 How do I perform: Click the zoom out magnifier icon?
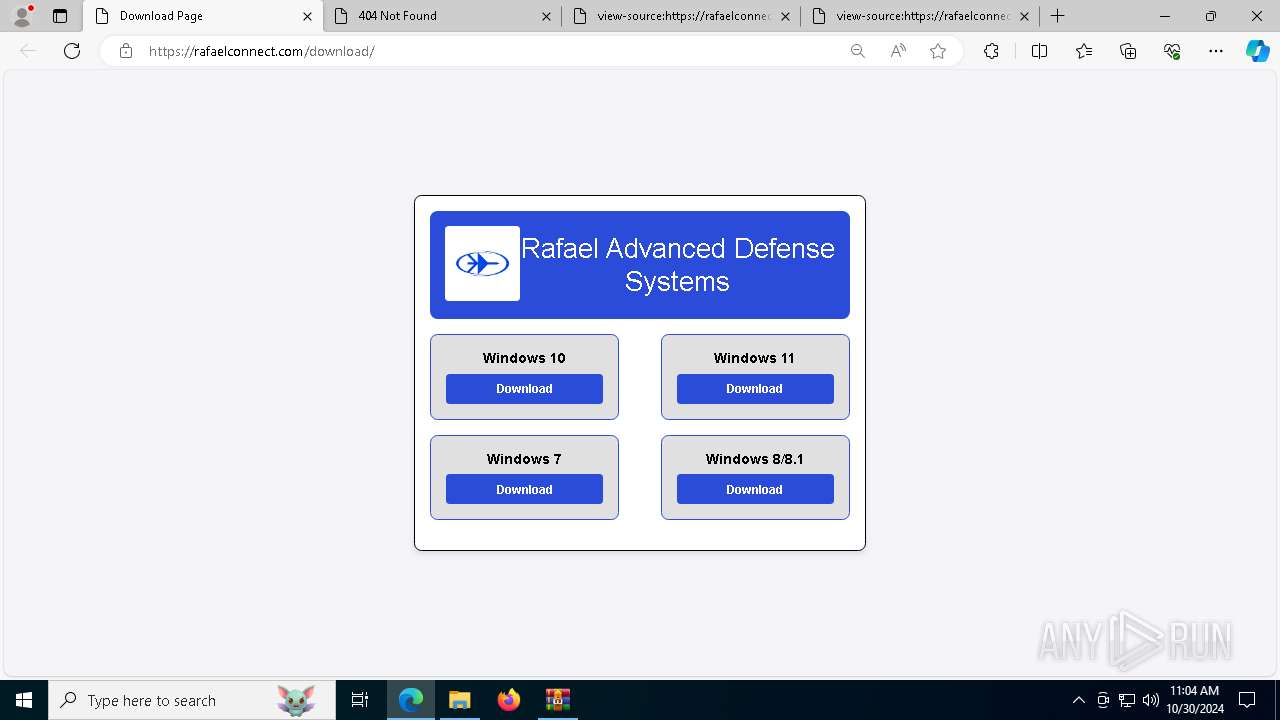857,51
